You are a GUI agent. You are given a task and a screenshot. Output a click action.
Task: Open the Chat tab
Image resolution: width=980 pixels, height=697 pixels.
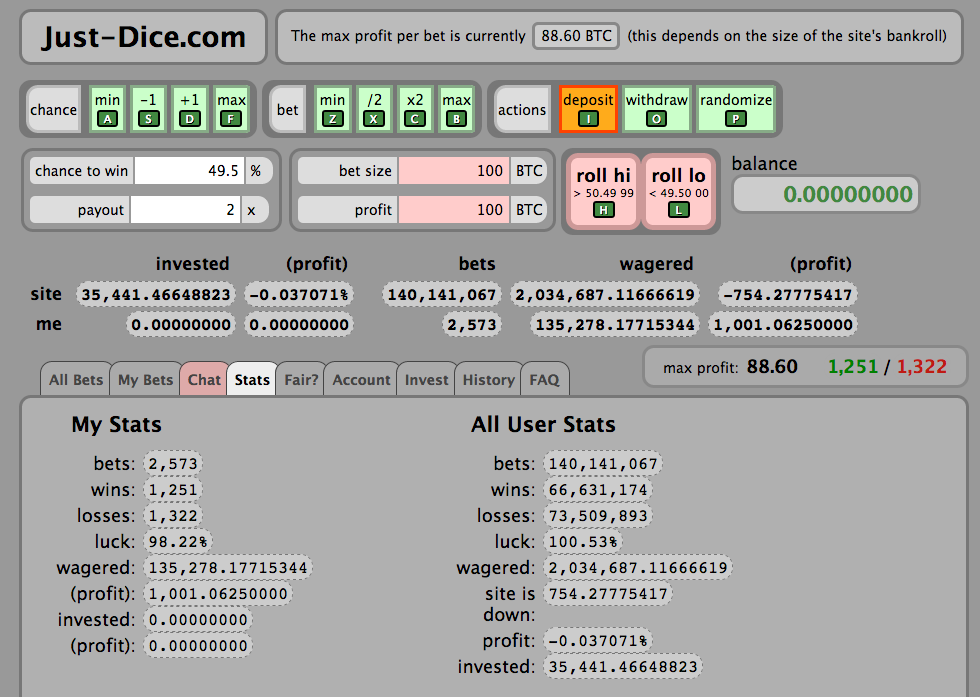204,379
